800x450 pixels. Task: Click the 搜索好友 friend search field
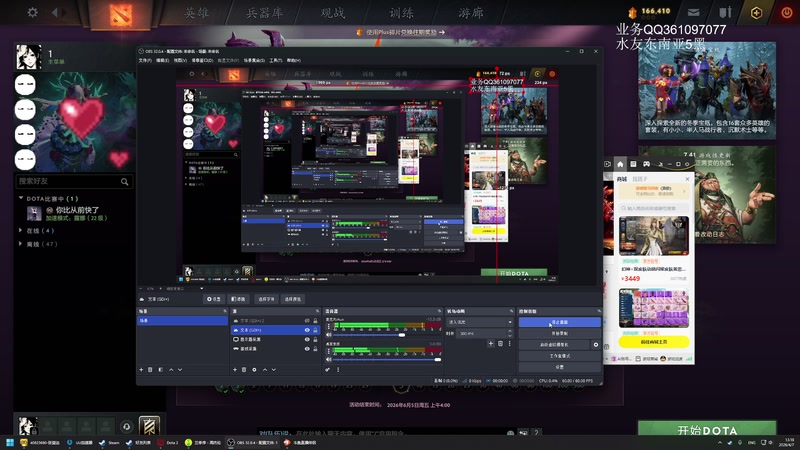74,181
